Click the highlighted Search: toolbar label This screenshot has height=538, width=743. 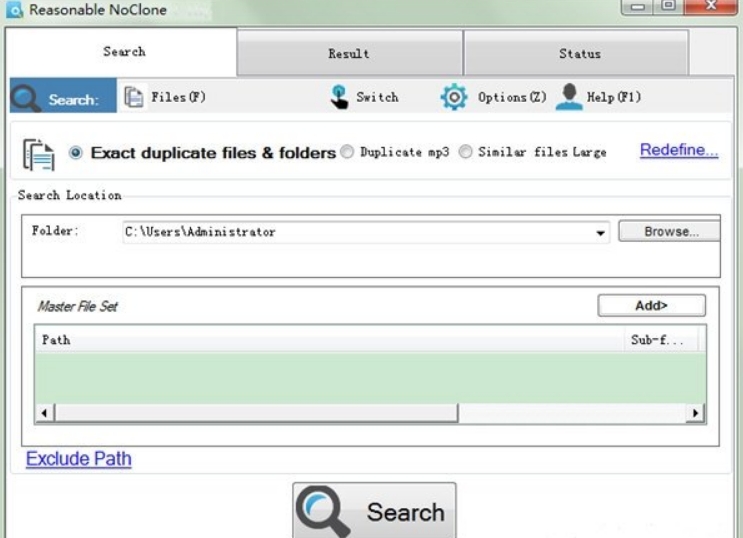[x=73, y=100]
